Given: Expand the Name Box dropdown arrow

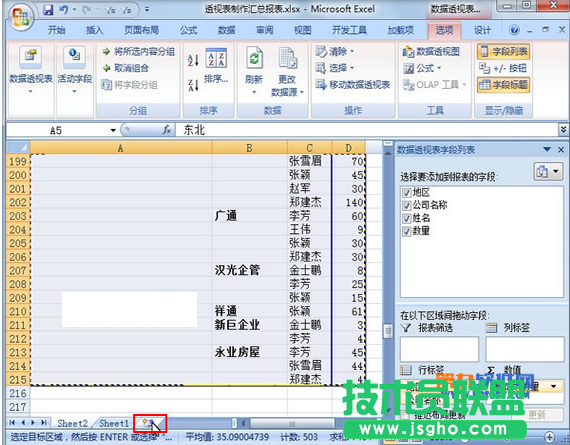Looking at the screenshot, I should coord(113,130).
